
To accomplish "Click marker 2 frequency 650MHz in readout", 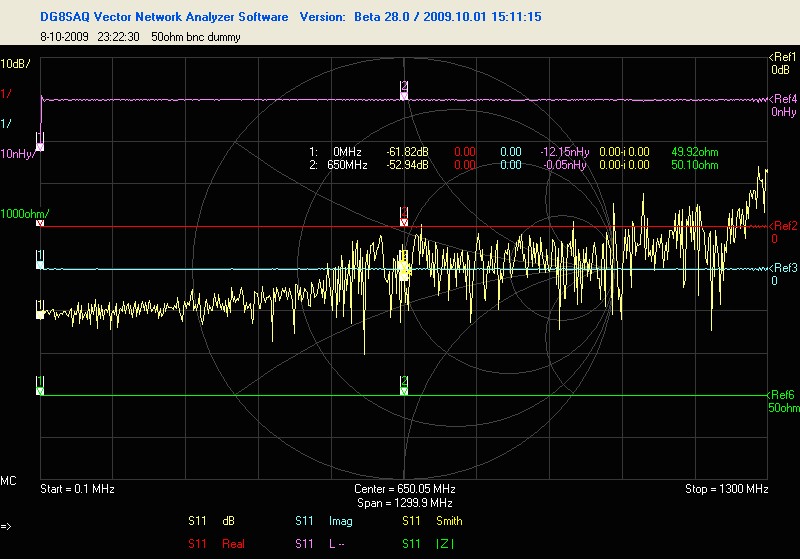I will tap(347, 165).
